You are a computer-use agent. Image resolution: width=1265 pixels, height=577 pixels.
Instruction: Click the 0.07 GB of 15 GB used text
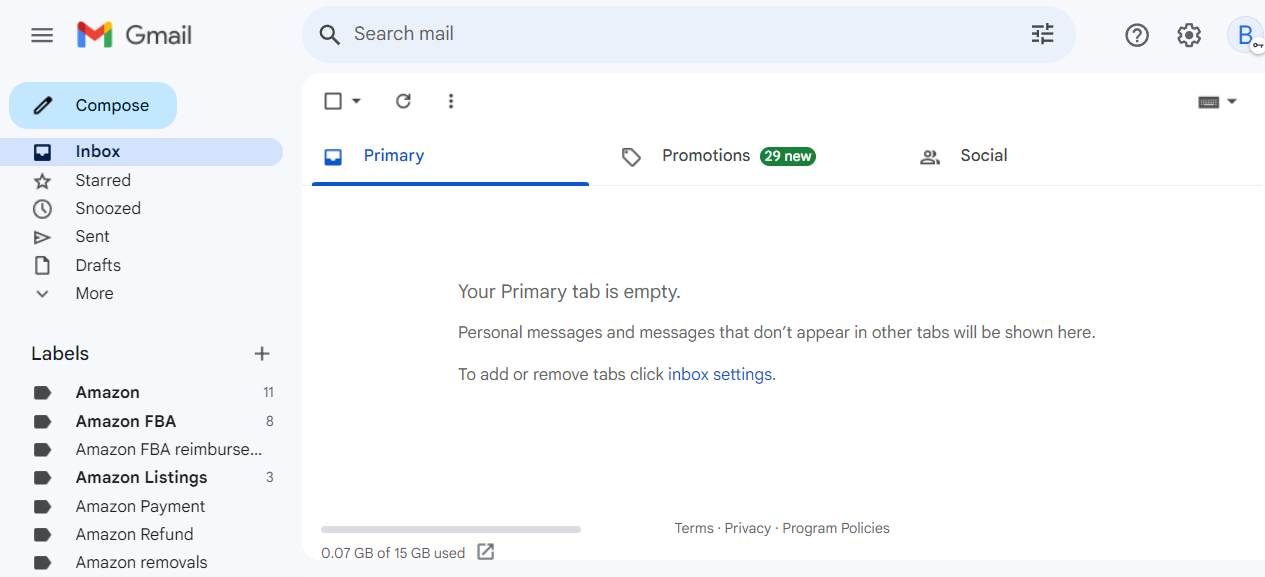tap(393, 553)
